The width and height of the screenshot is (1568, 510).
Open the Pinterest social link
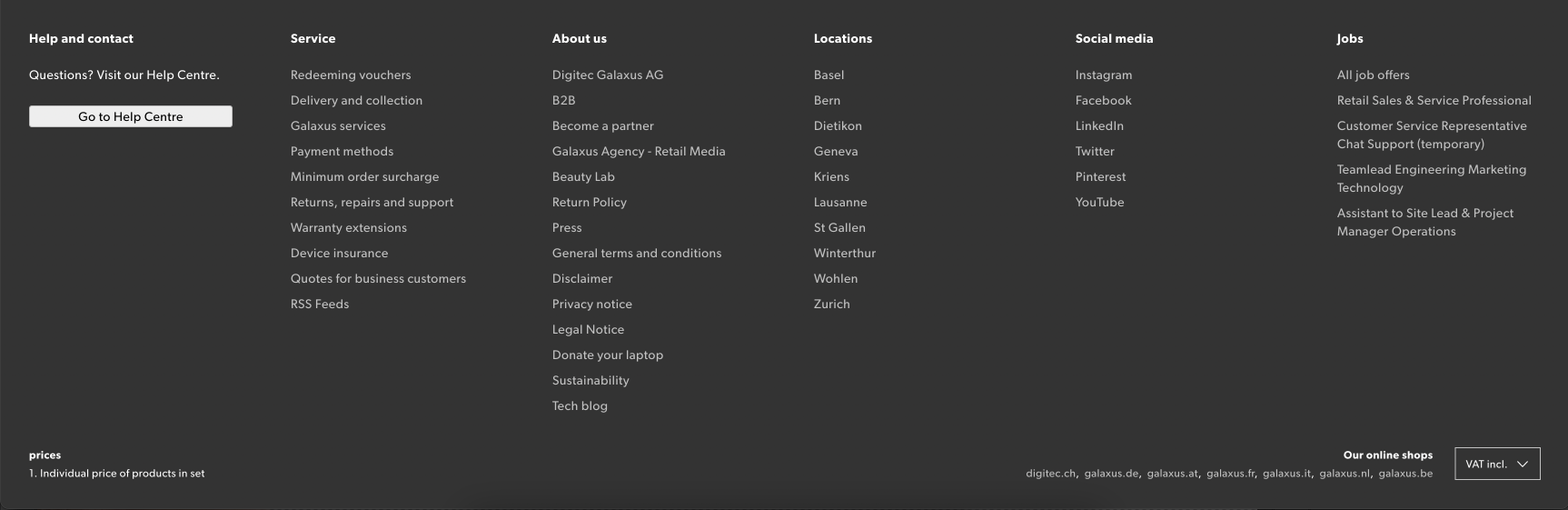click(1100, 176)
